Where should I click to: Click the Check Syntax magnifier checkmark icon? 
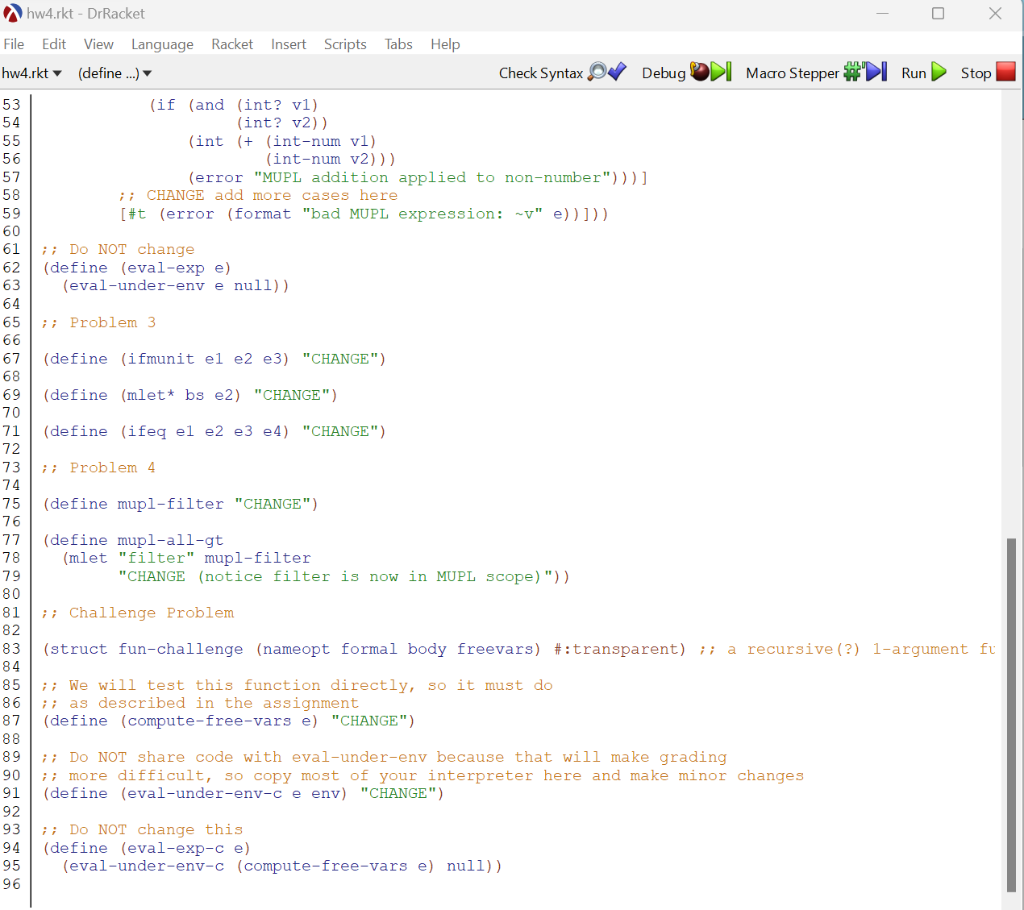click(x=607, y=72)
